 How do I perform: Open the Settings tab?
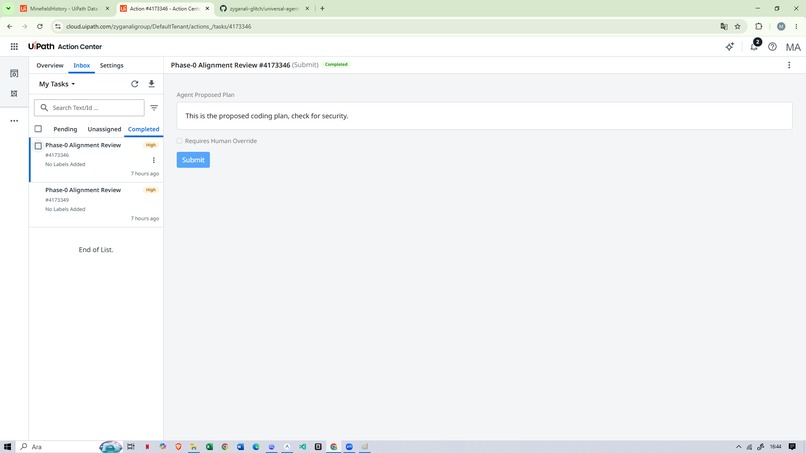pyautogui.click(x=112, y=65)
